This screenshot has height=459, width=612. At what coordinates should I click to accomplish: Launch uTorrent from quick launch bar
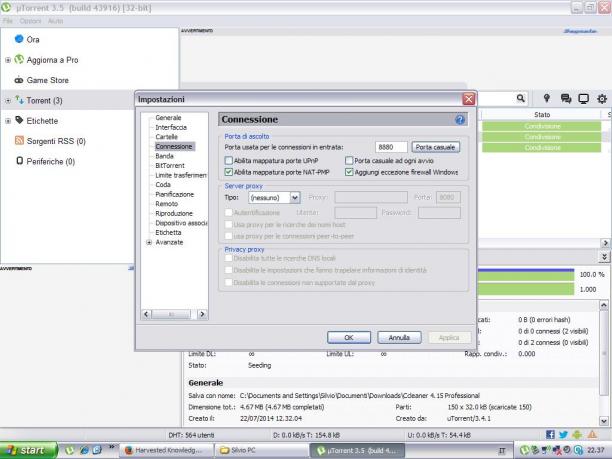[69, 450]
